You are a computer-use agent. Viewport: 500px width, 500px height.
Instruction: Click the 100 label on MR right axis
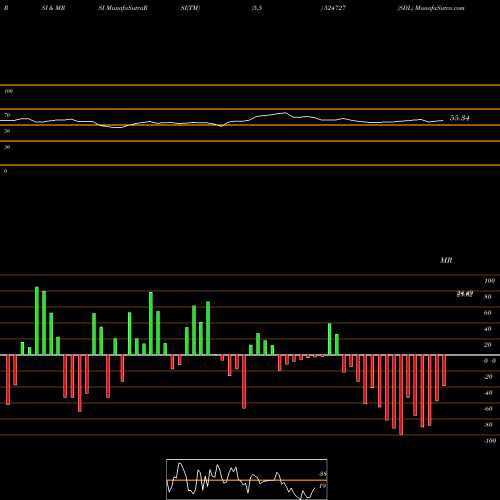[490, 281]
